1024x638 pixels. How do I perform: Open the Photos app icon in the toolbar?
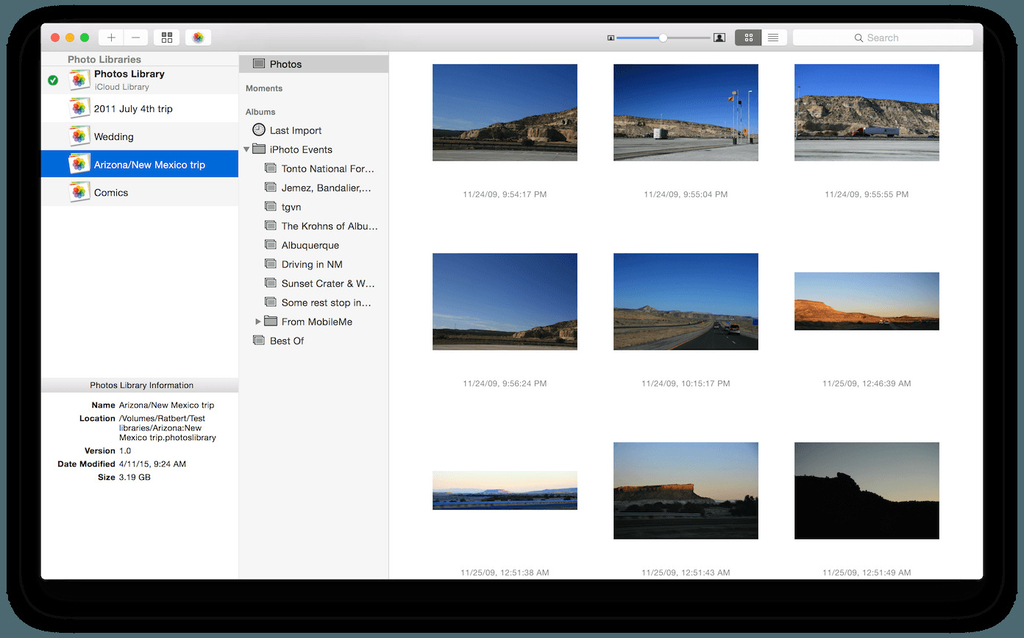197,37
